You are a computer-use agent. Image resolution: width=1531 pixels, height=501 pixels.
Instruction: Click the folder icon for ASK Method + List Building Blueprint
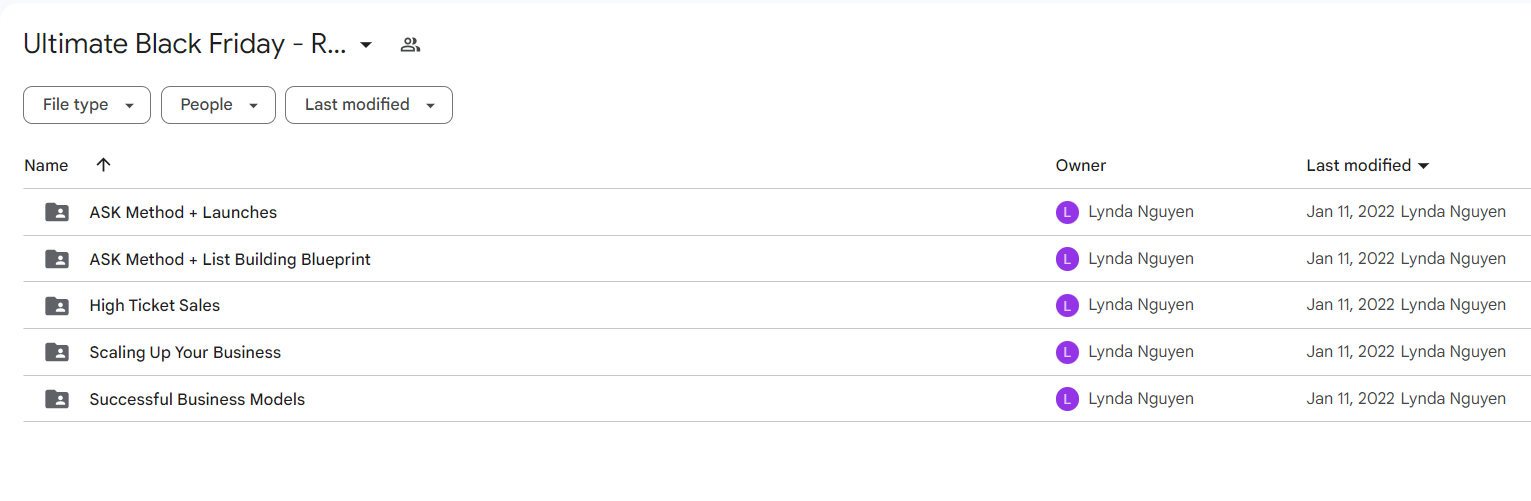tap(57, 259)
